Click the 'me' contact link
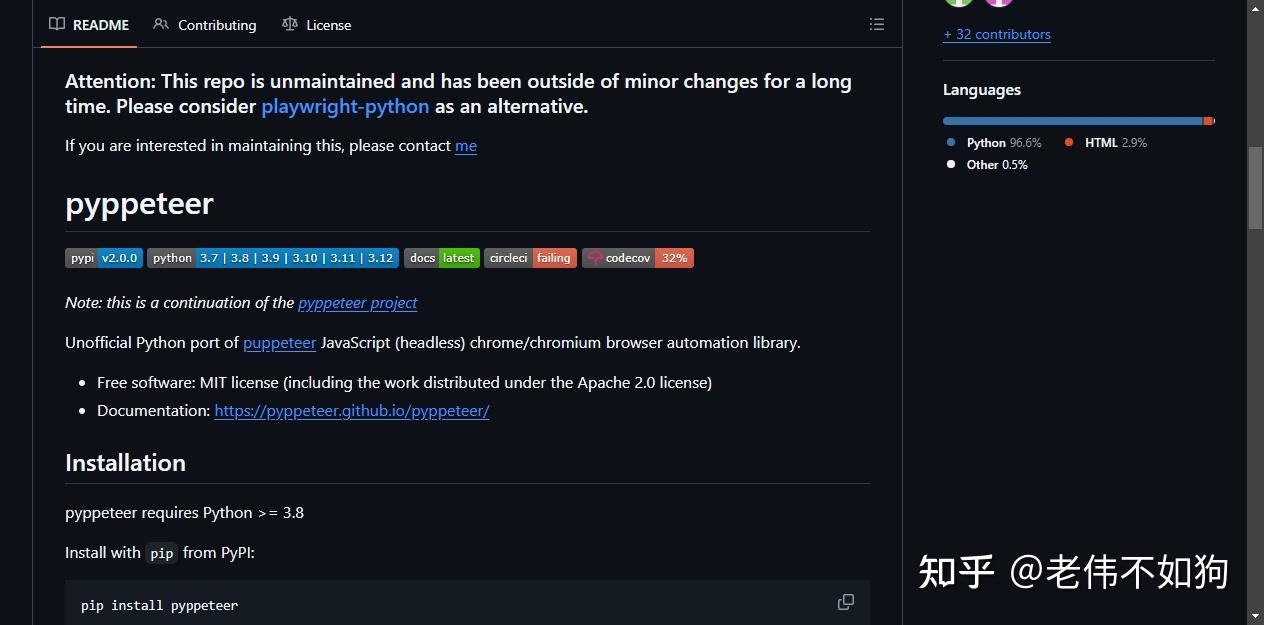 (x=466, y=145)
